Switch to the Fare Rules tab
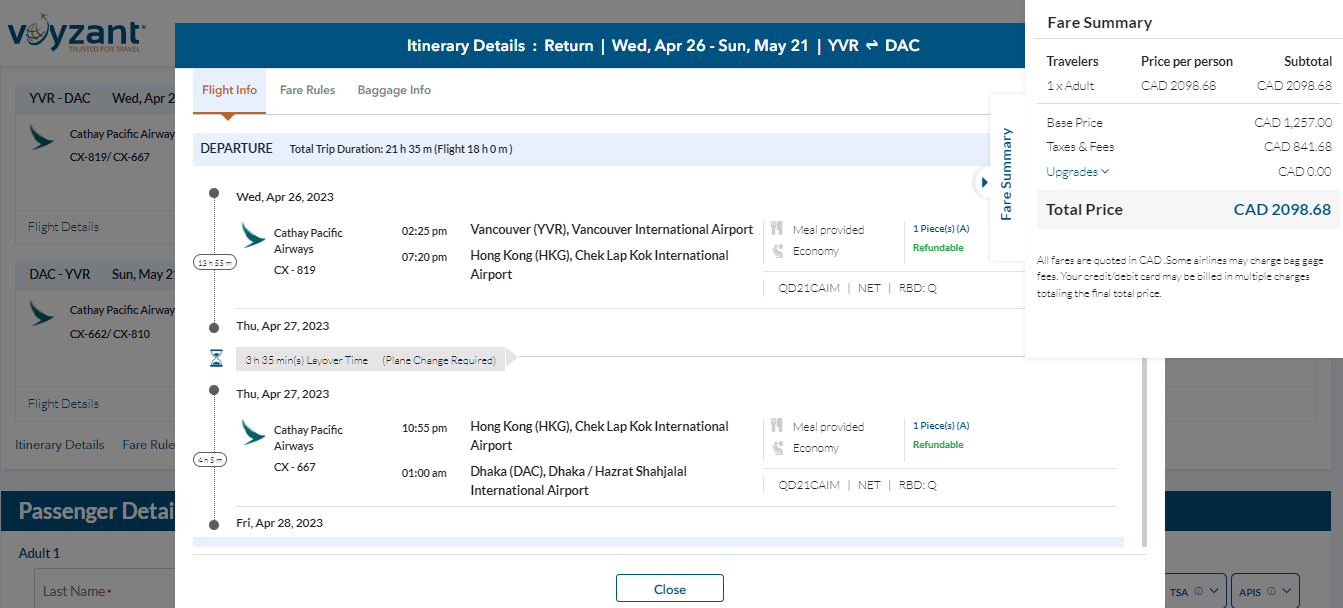The height and width of the screenshot is (608, 1343). click(307, 90)
